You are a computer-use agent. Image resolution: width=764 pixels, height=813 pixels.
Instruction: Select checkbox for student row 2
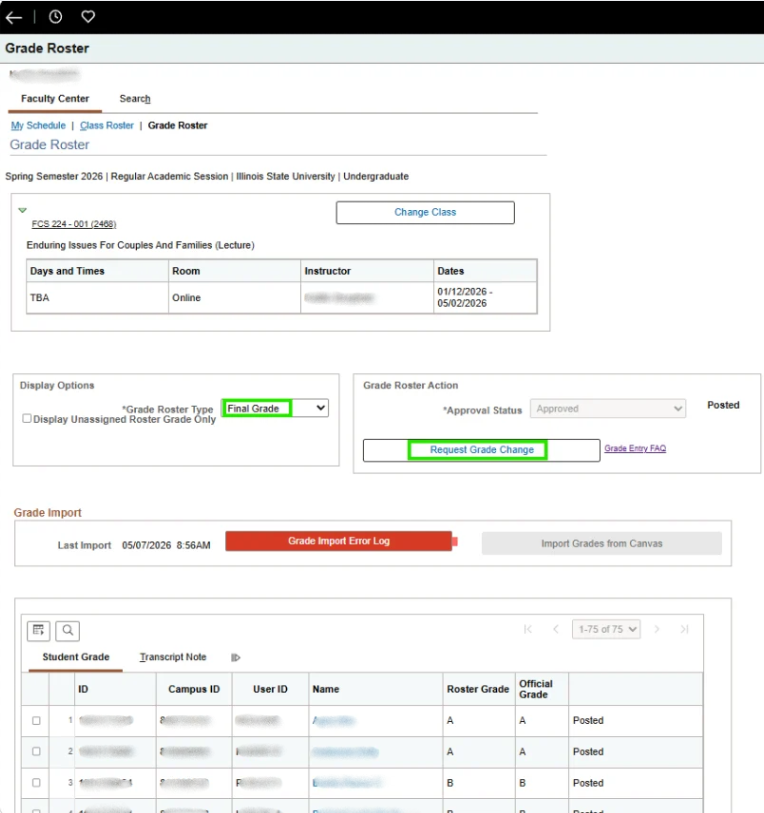(36, 751)
